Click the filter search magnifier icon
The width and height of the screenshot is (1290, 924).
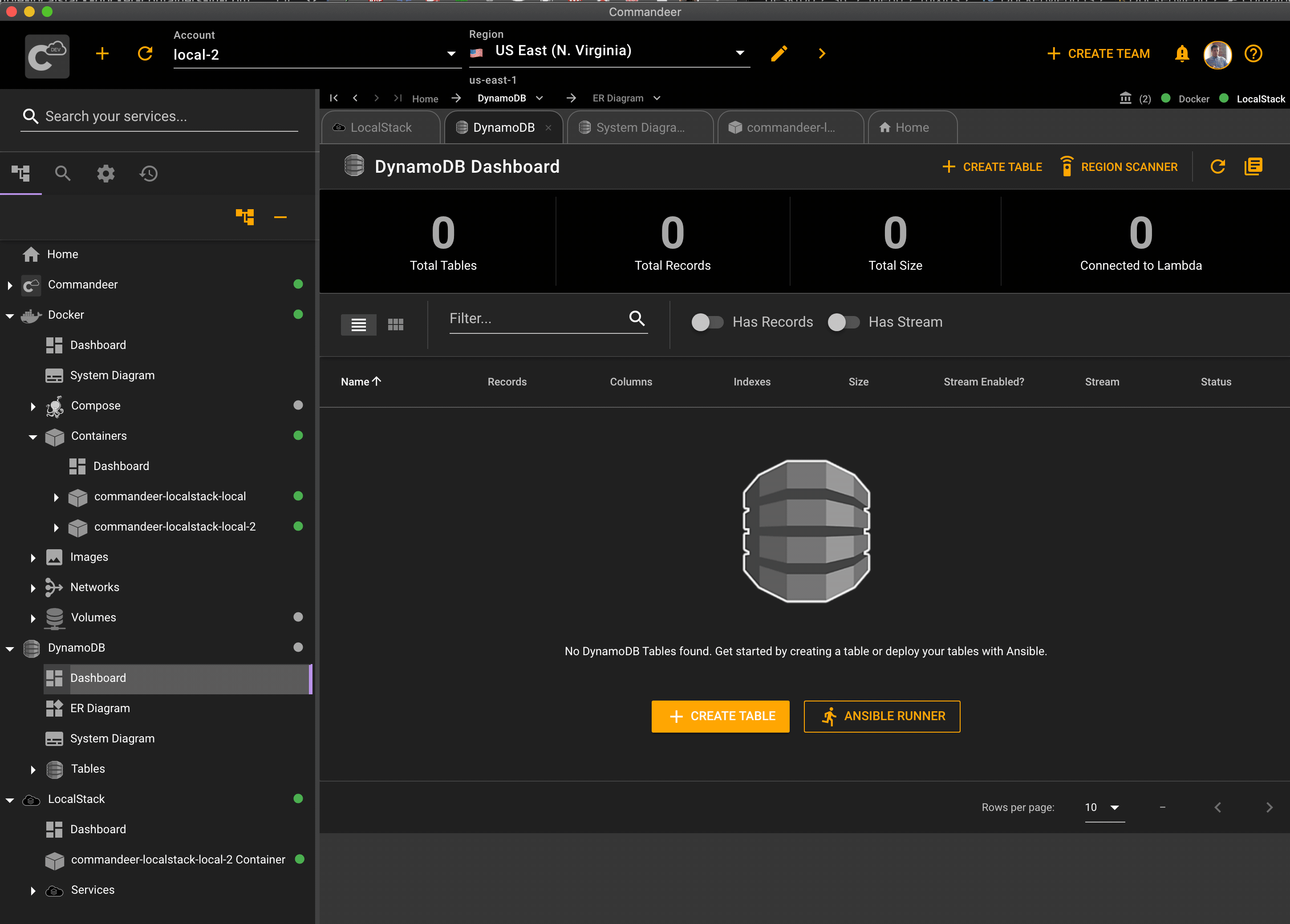point(637,318)
